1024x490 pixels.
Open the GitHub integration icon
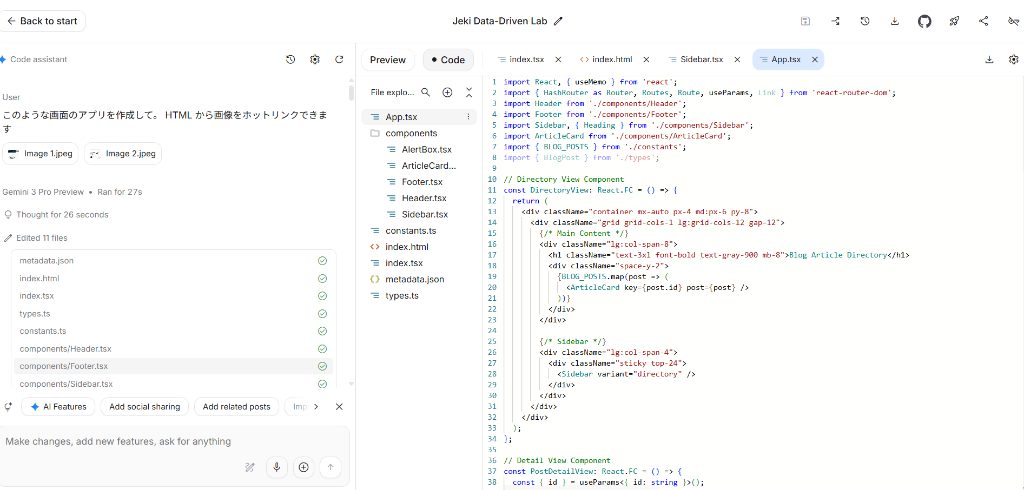coord(924,21)
